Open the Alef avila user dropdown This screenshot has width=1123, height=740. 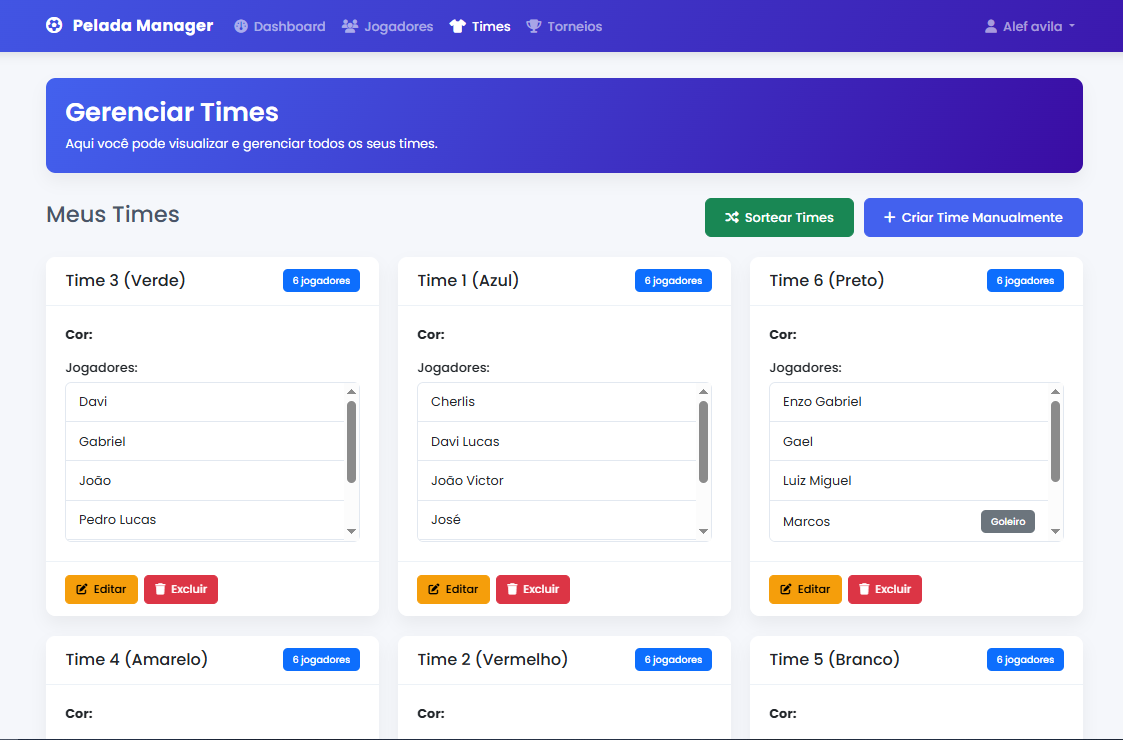1030,27
